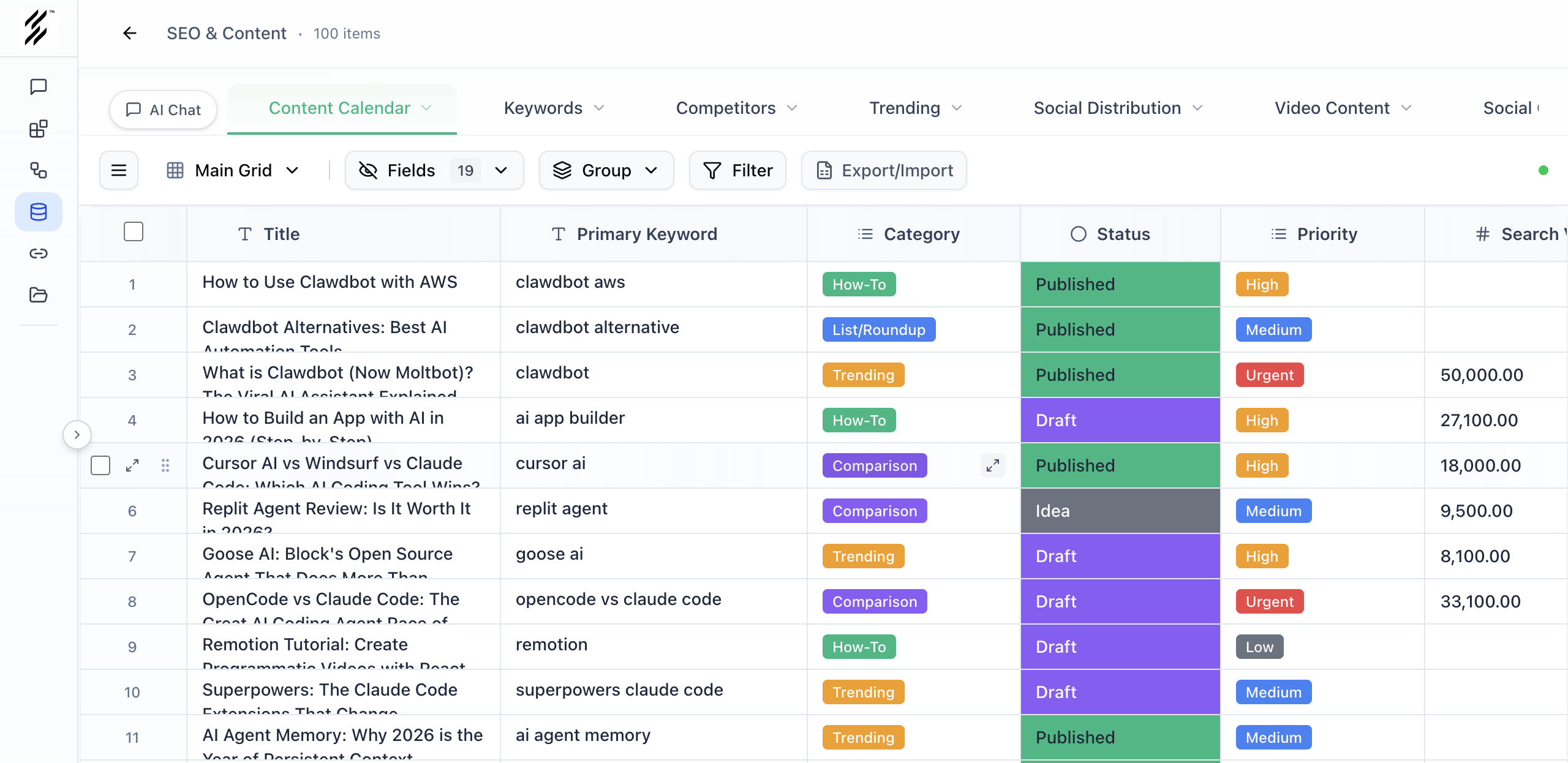Open the chat icon in the left sidebar
This screenshot has height=763, width=1568.
pos(39,86)
